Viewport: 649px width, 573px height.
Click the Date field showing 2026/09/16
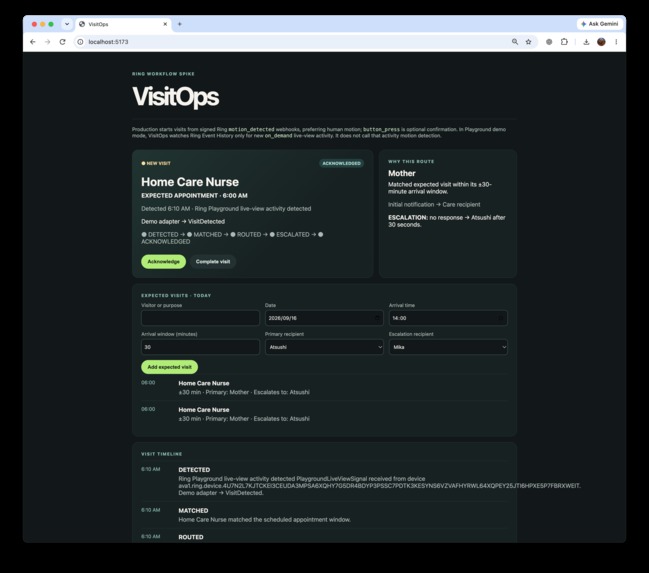tap(324, 318)
